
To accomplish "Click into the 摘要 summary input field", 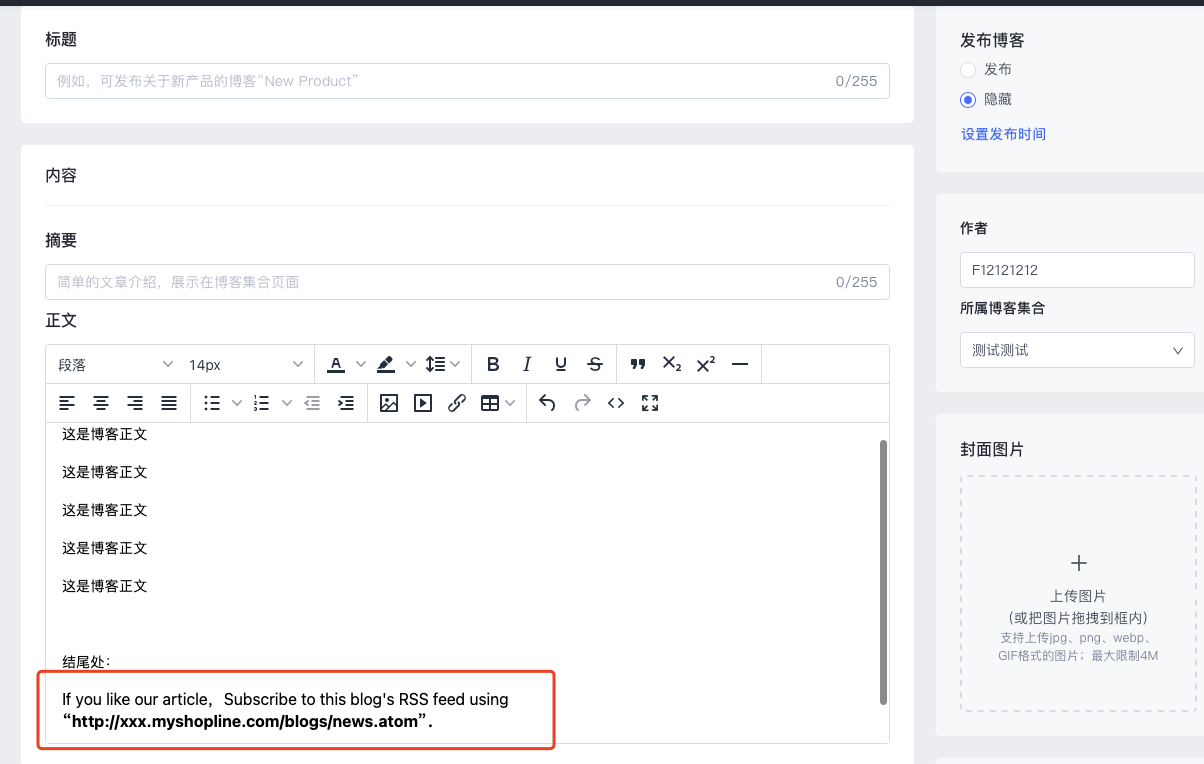I will tap(467, 282).
